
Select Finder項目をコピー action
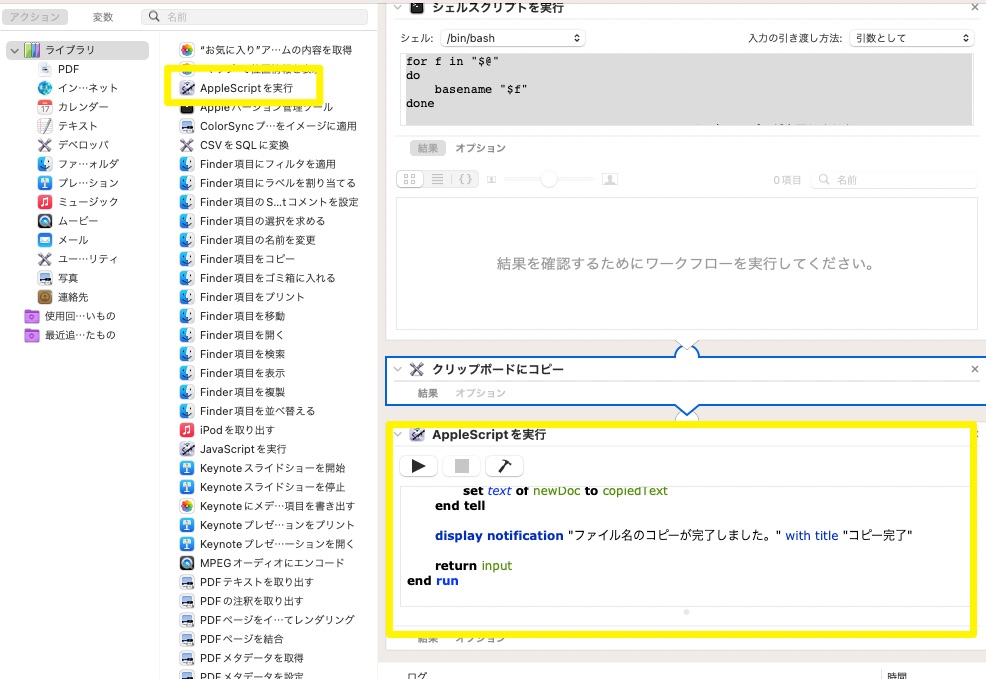[x=247, y=259]
